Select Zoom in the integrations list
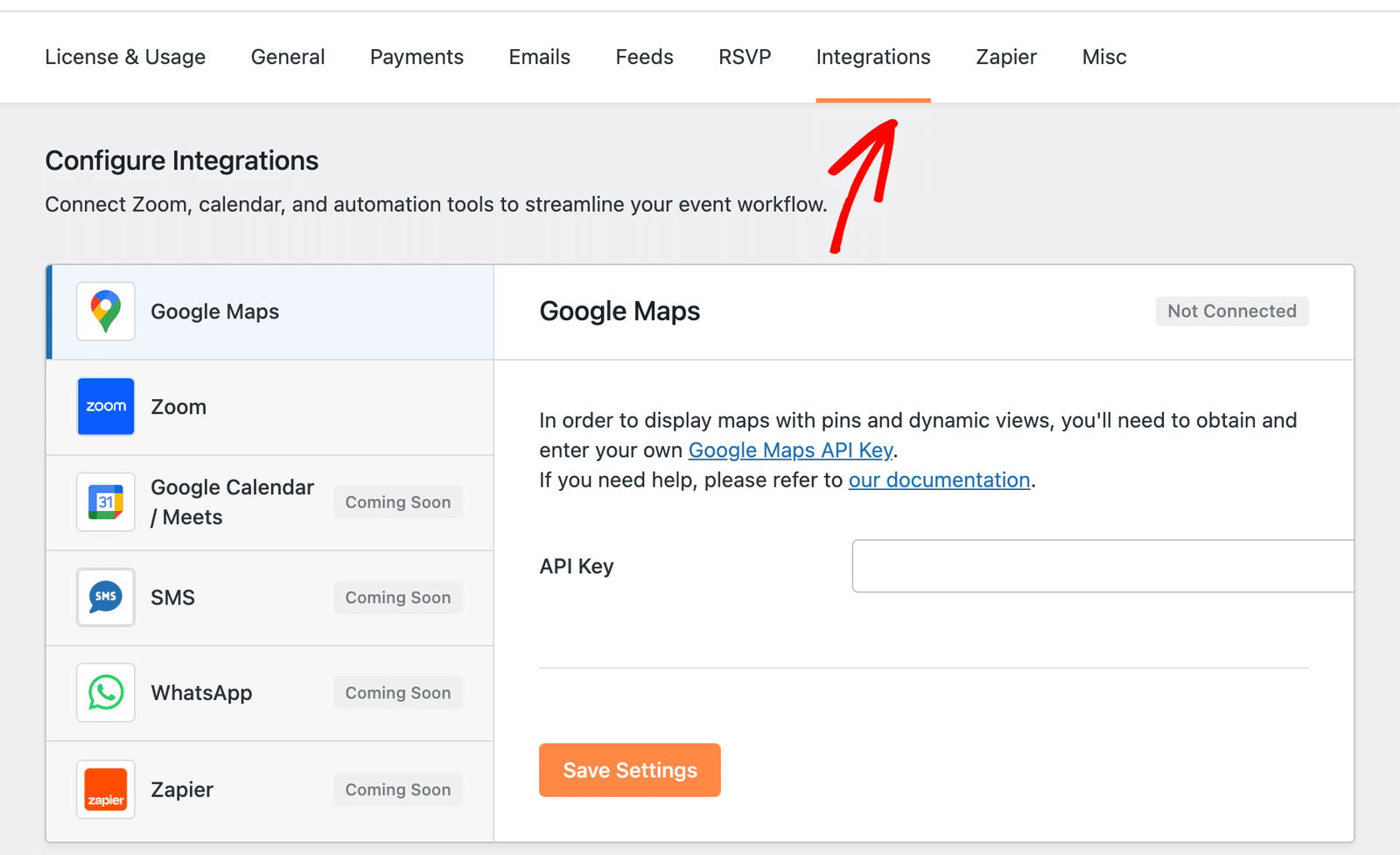The height and width of the screenshot is (855, 1400). click(269, 407)
